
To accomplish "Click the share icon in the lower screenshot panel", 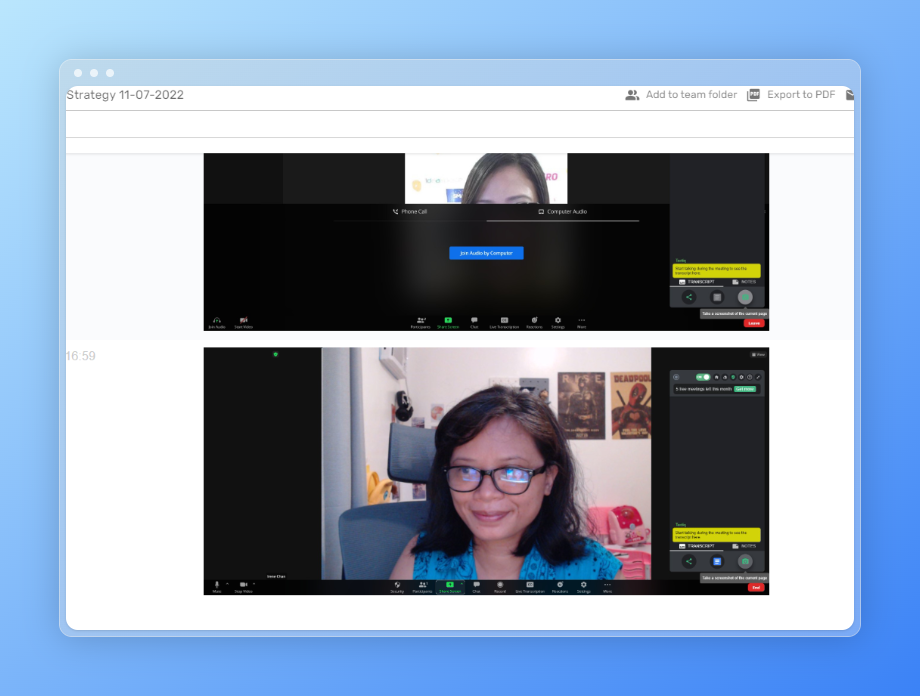I will click(689, 561).
